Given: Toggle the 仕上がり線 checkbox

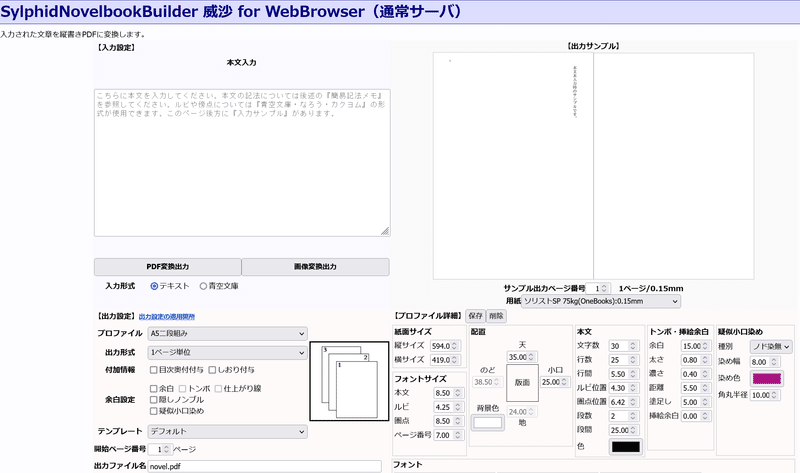Looking at the screenshot, I should [218, 389].
